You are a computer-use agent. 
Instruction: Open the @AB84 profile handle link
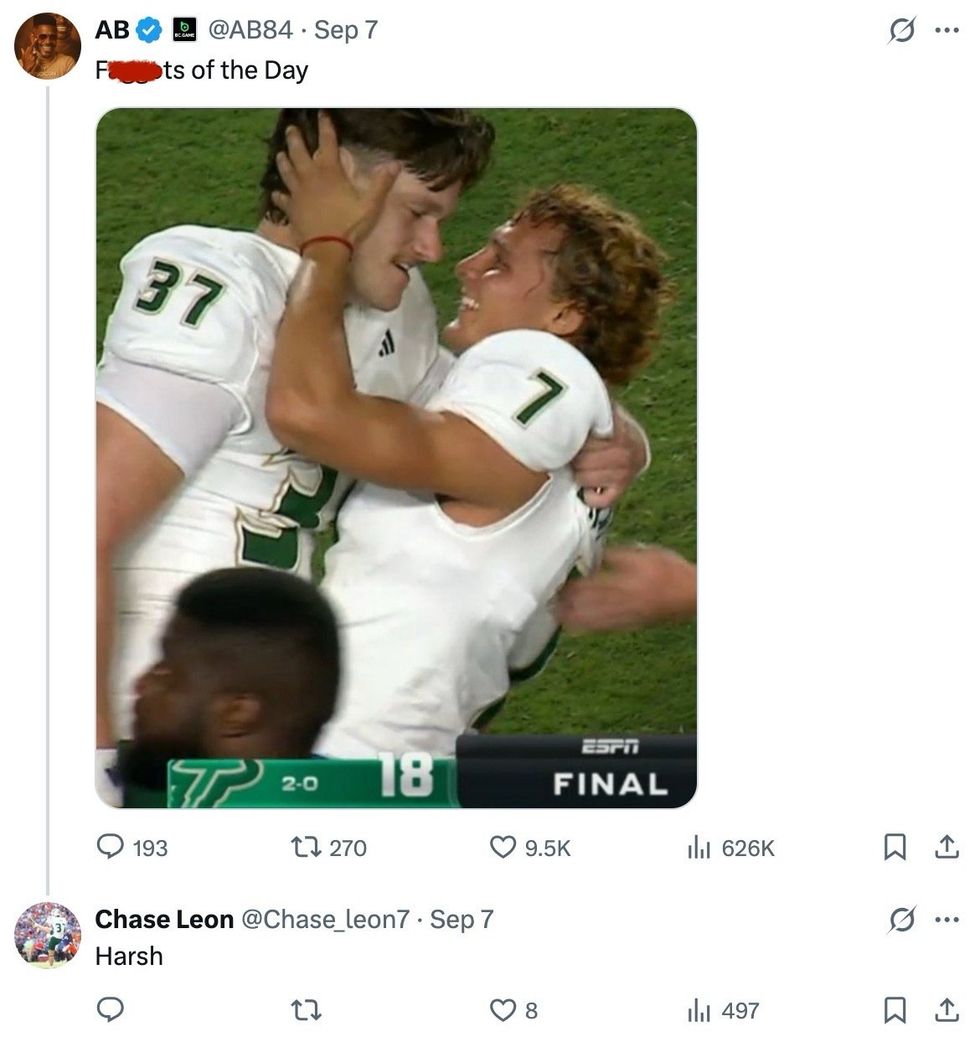(250, 30)
